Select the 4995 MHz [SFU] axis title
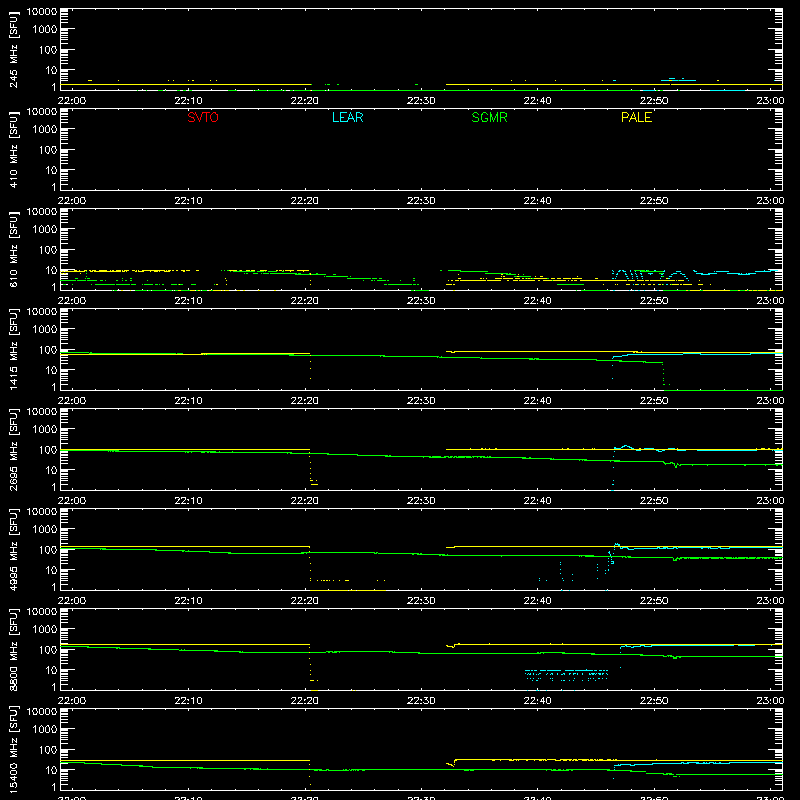This screenshot has width=800, height=800. coord(14,549)
